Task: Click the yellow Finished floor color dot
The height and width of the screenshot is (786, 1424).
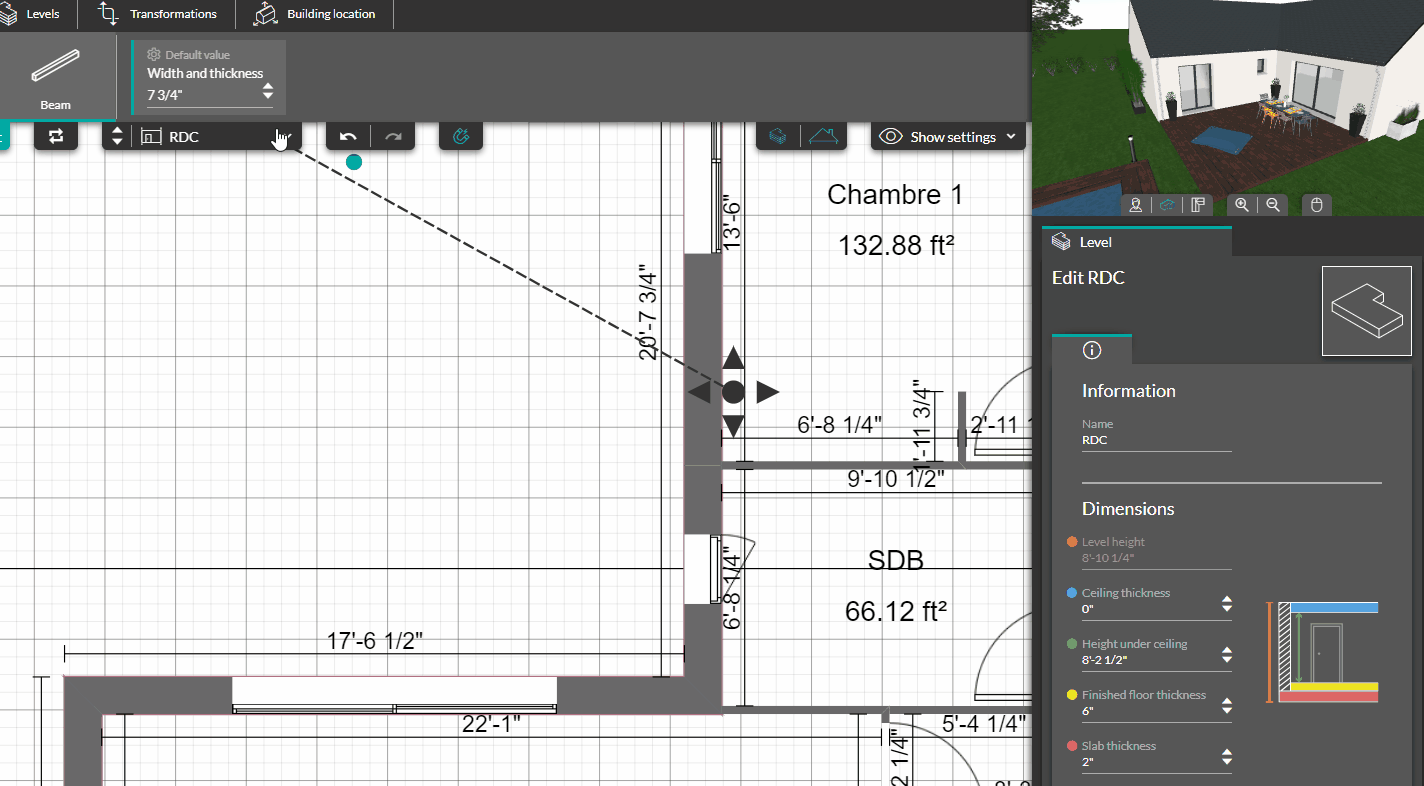Action: coord(1072,695)
